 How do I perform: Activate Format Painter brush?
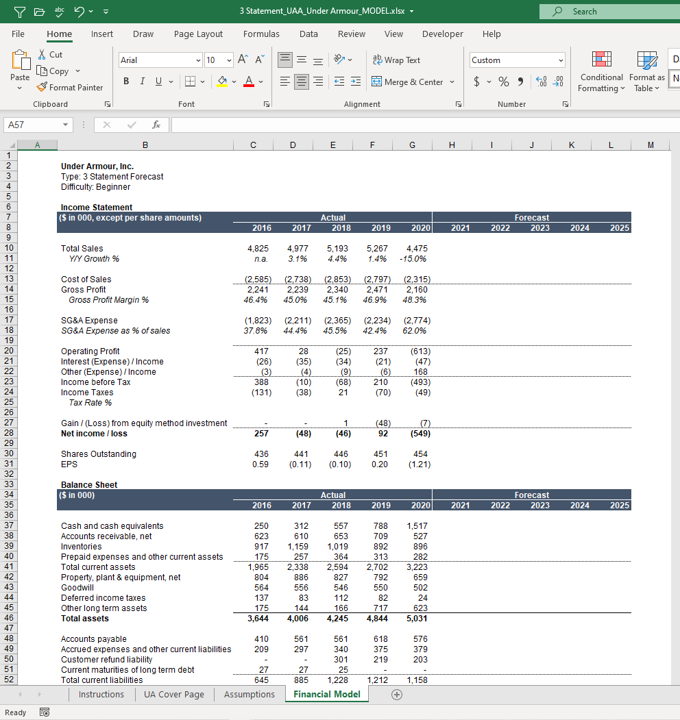[70, 87]
